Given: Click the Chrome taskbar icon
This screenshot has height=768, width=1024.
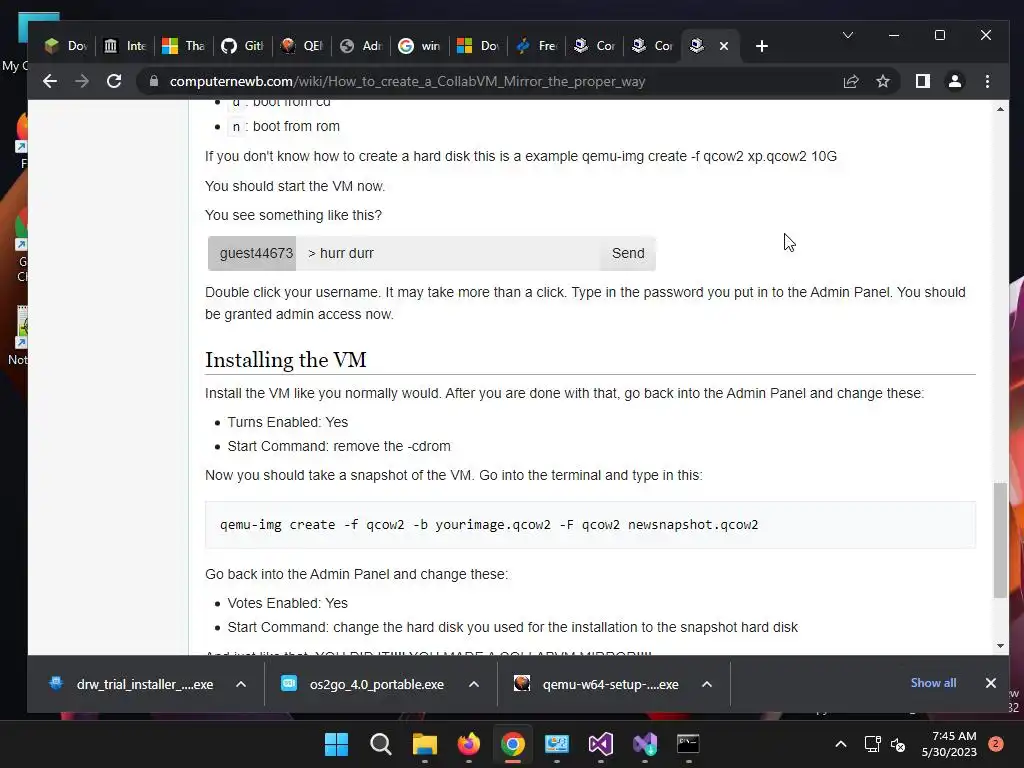Looking at the screenshot, I should tap(513, 744).
